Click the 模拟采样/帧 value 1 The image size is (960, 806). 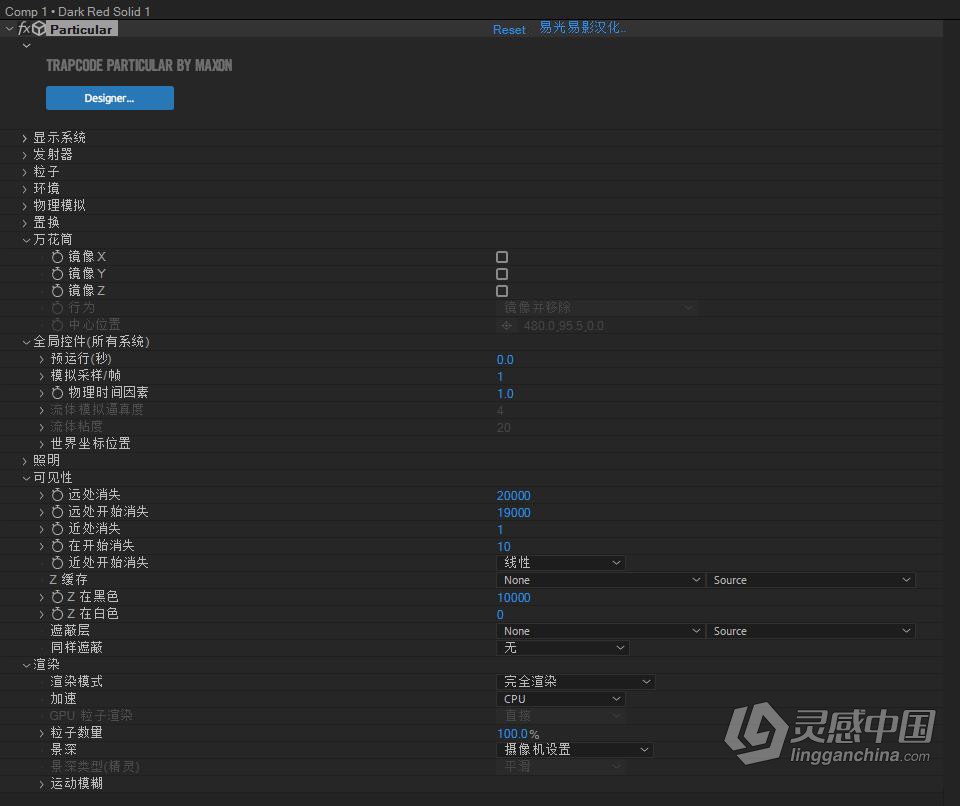click(500, 377)
